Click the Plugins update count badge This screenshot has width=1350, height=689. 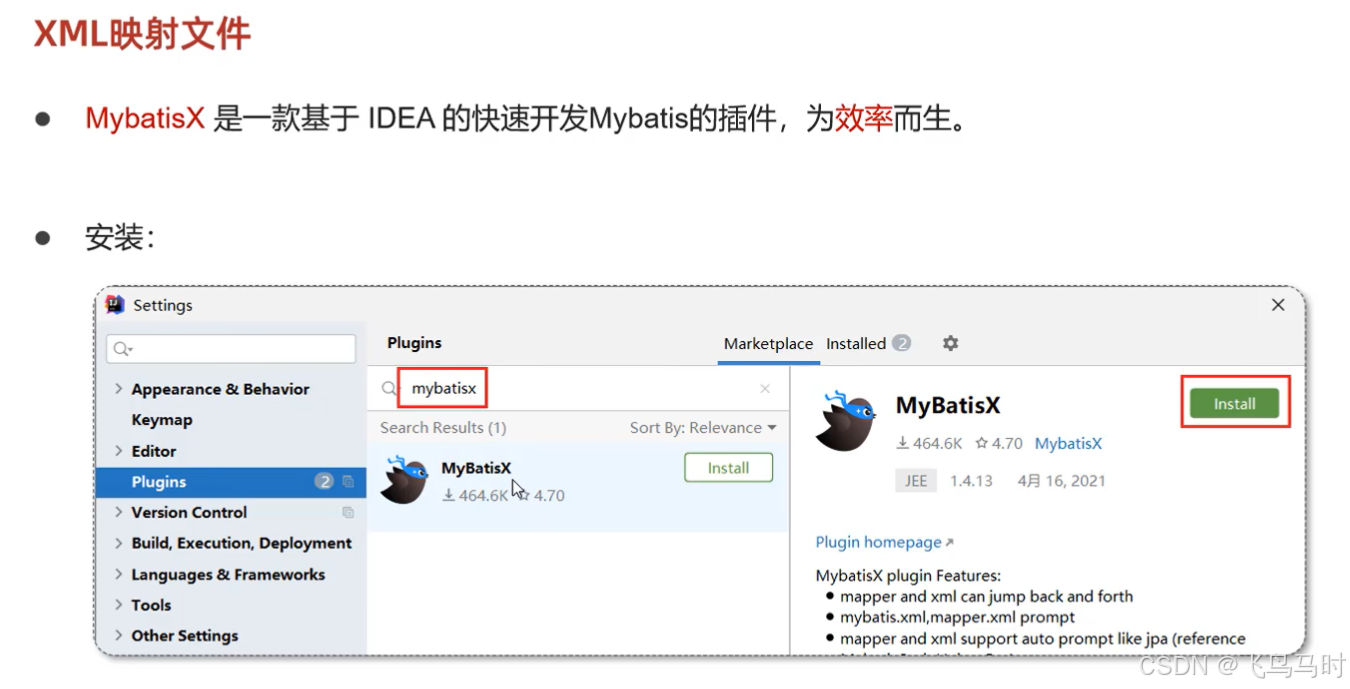(324, 482)
